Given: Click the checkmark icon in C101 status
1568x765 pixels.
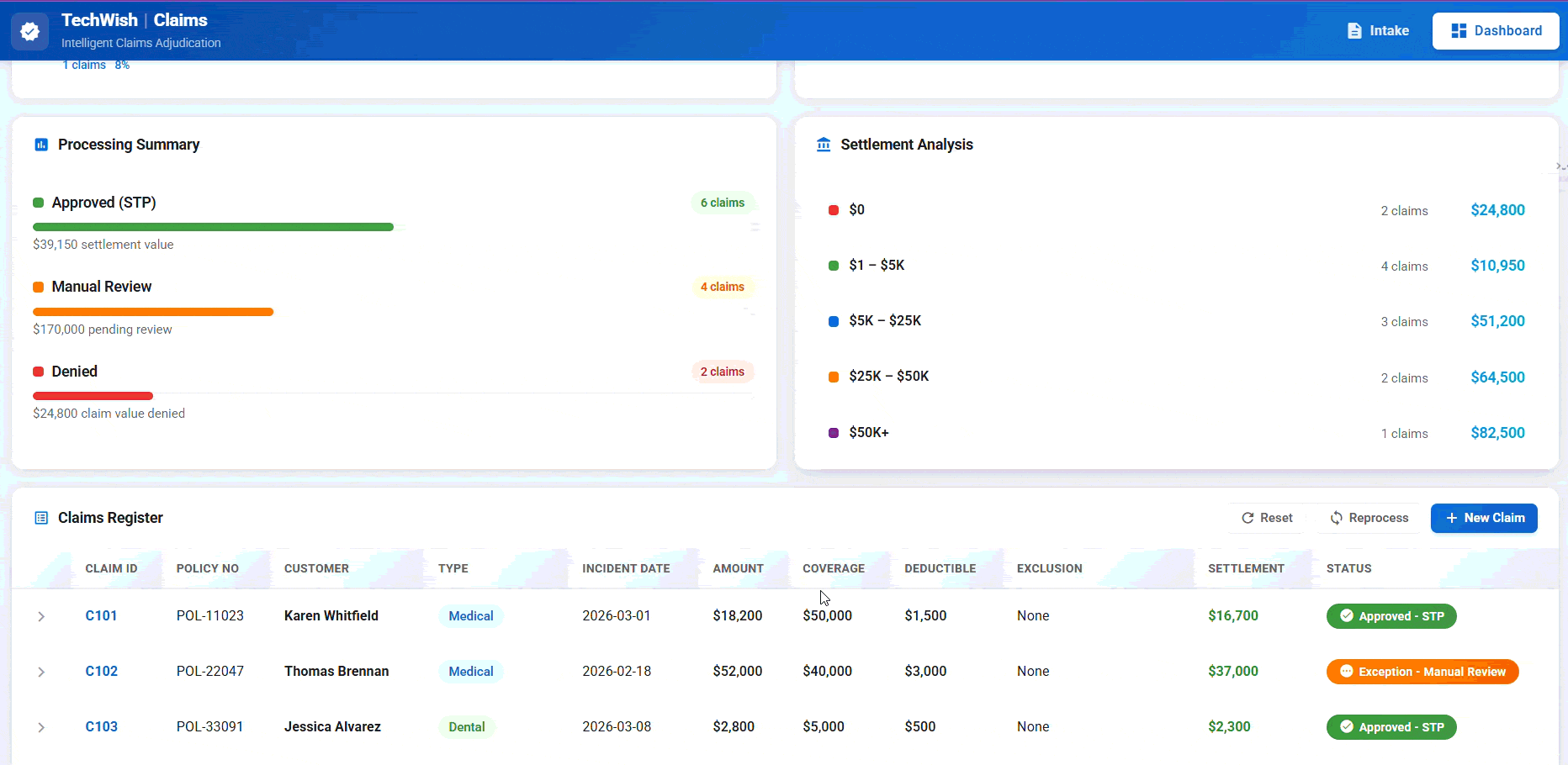Looking at the screenshot, I should click(x=1346, y=616).
